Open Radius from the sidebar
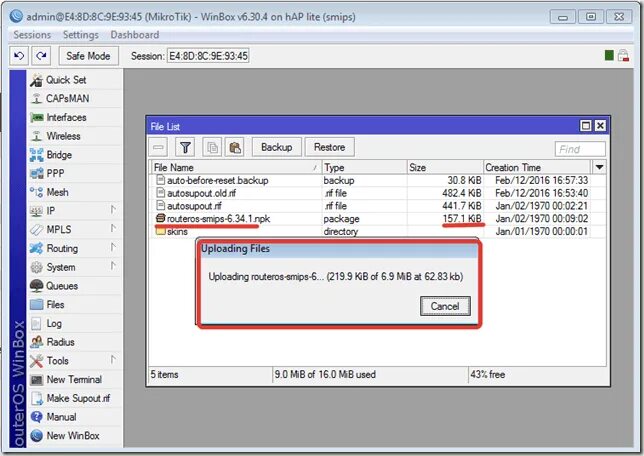Viewport: 644px width, 456px height. coord(75,342)
